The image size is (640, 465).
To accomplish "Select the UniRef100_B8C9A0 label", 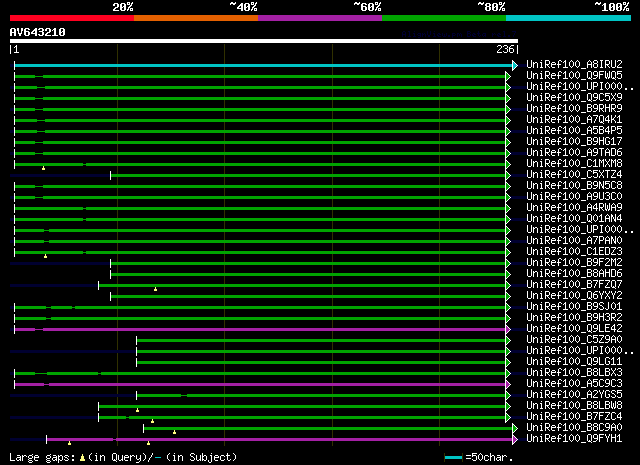I will pos(574,427).
